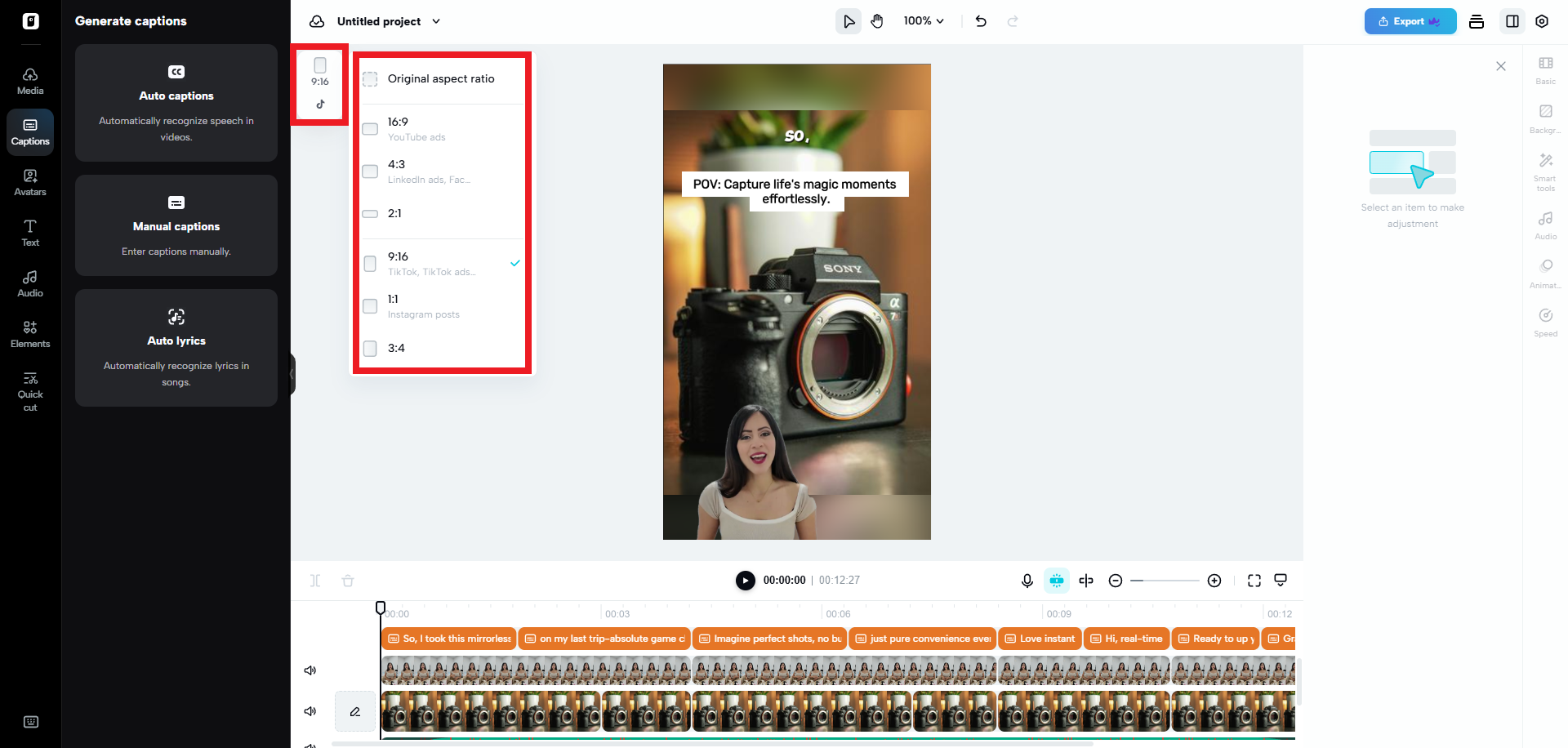1568x748 pixels.
Task: Open the preview display options menu
Action: click(1280, 581)
